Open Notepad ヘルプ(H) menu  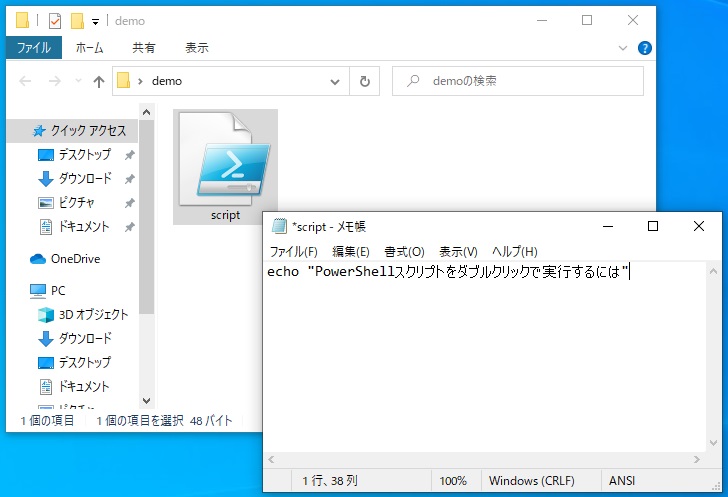(x=514, y=252)
